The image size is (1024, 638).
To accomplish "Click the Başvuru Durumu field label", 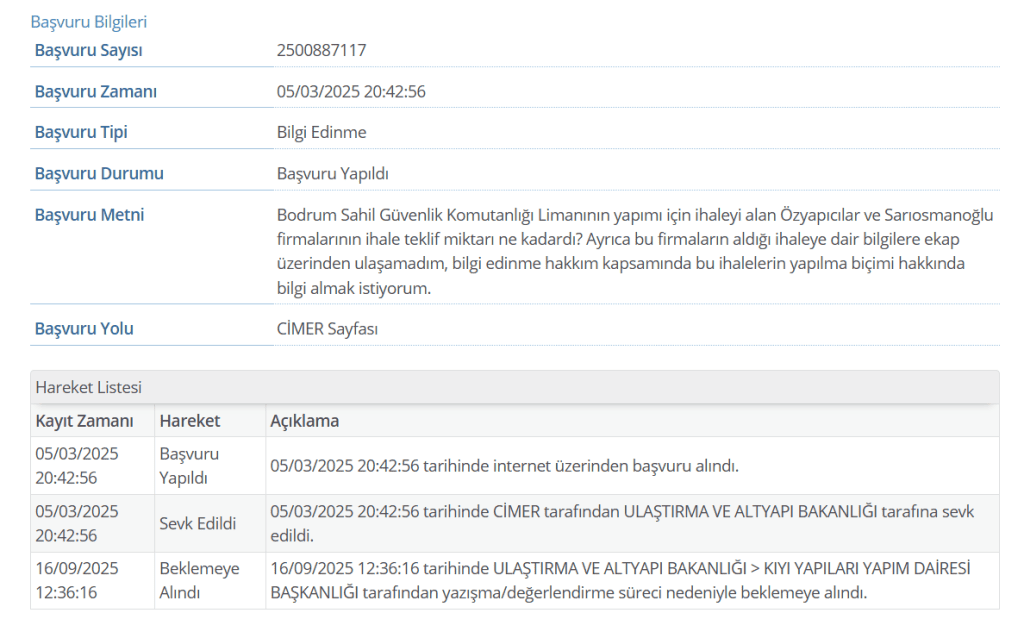I will (99, 173).
